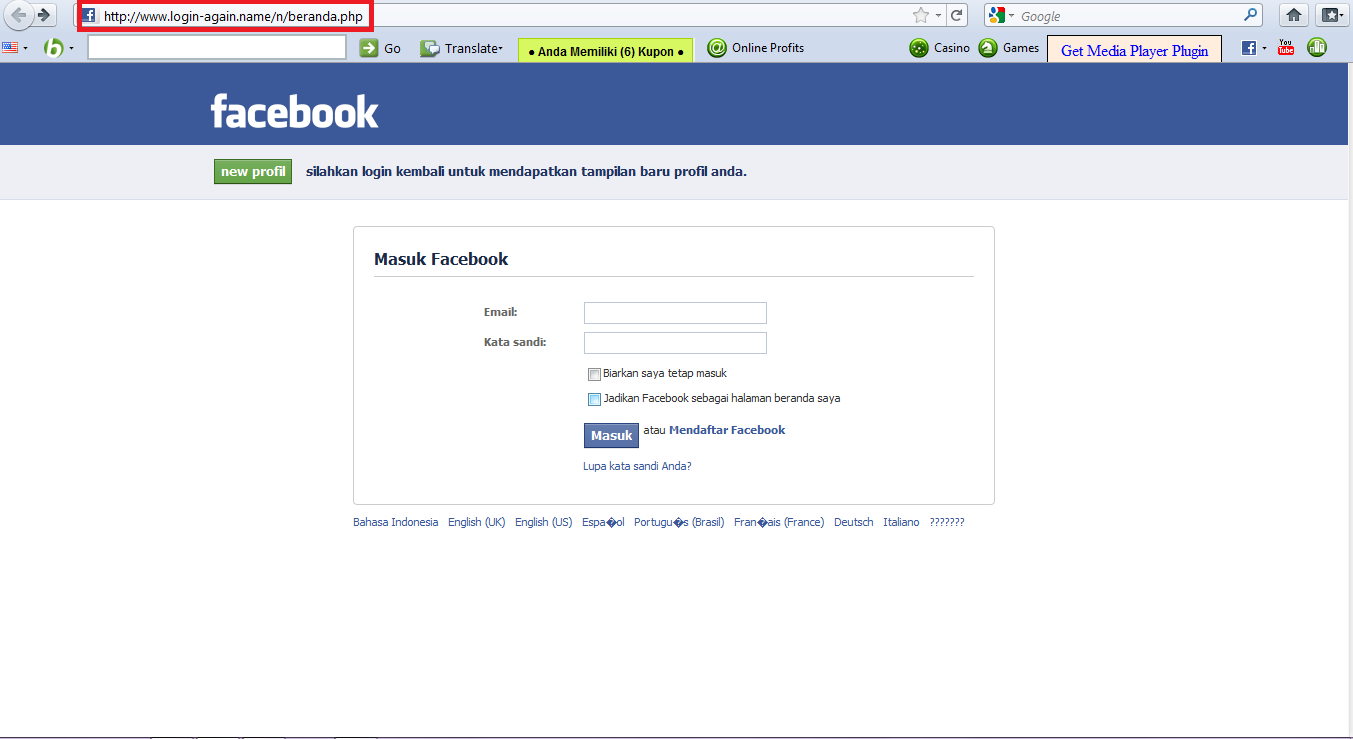Select English (UK) language link
This screenshot has height=739, width=1353.
[477, 522]
